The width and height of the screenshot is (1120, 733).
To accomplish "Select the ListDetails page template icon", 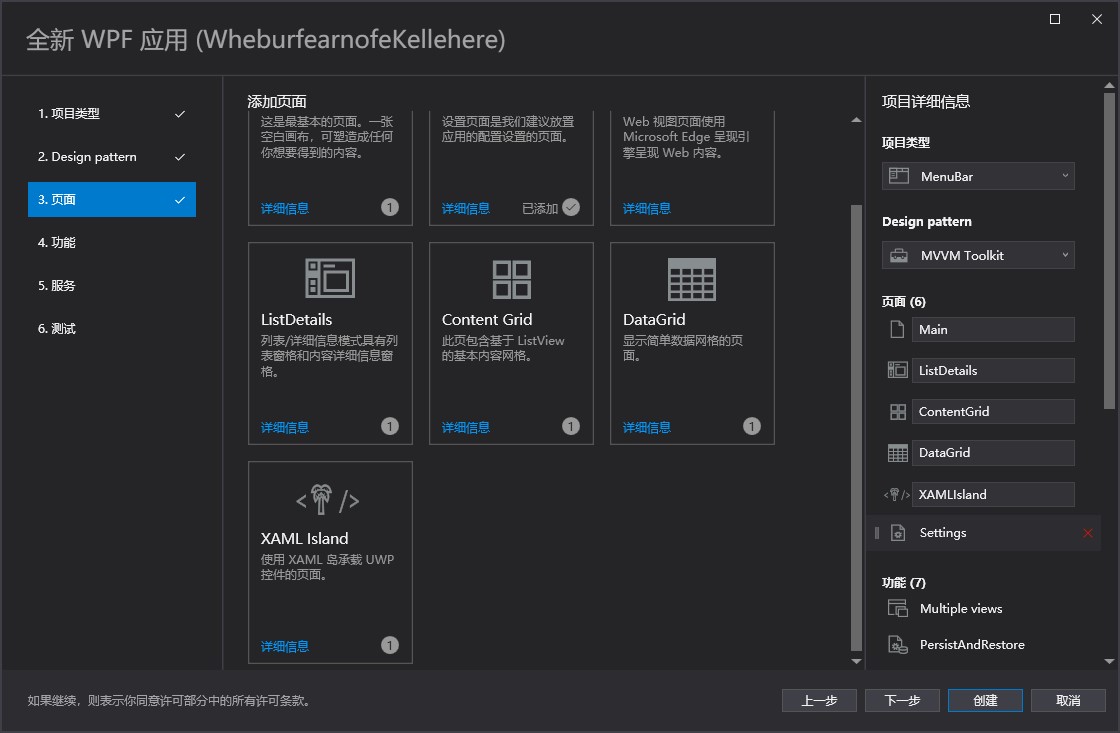I will [x=329, y=278].
